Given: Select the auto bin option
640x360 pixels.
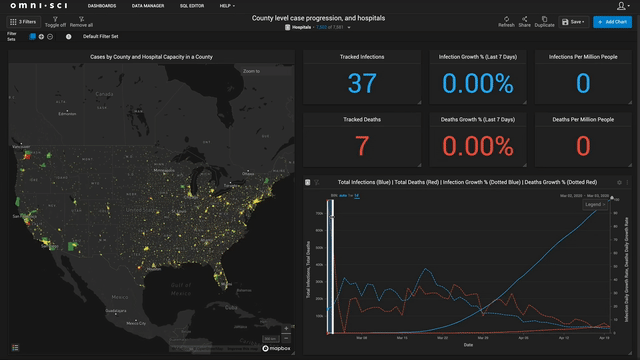Looking at the screenshot, I should click(x=343, y=196).
